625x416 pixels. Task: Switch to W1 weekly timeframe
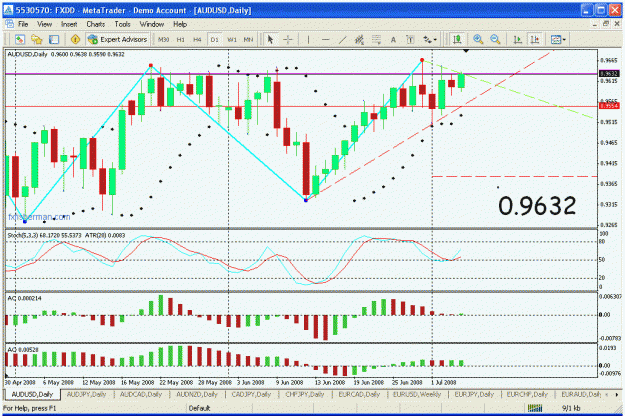(232, 39)
